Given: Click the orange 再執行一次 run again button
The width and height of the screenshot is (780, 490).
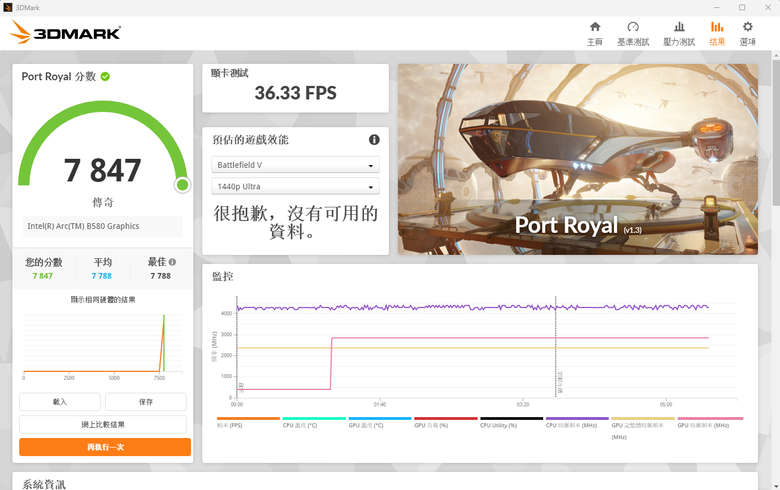Looking at the screenshot, I should (105, 447).
